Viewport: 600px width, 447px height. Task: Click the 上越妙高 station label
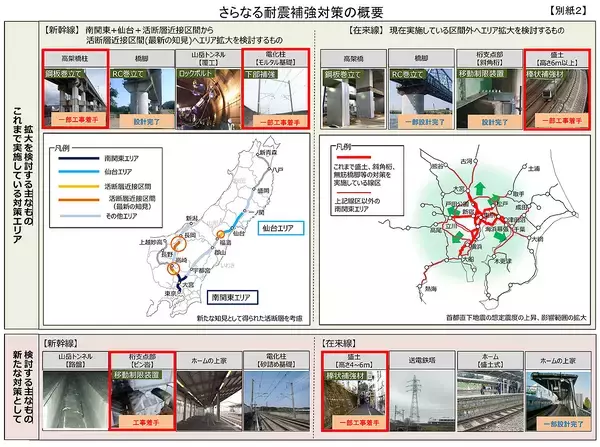[151, 242]
